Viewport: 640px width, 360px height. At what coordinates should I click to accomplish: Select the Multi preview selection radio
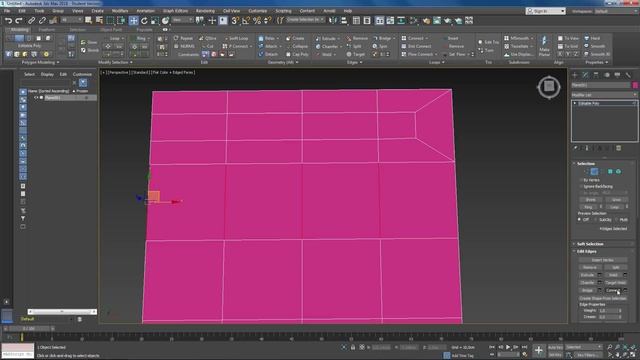(x=616, y=220)
